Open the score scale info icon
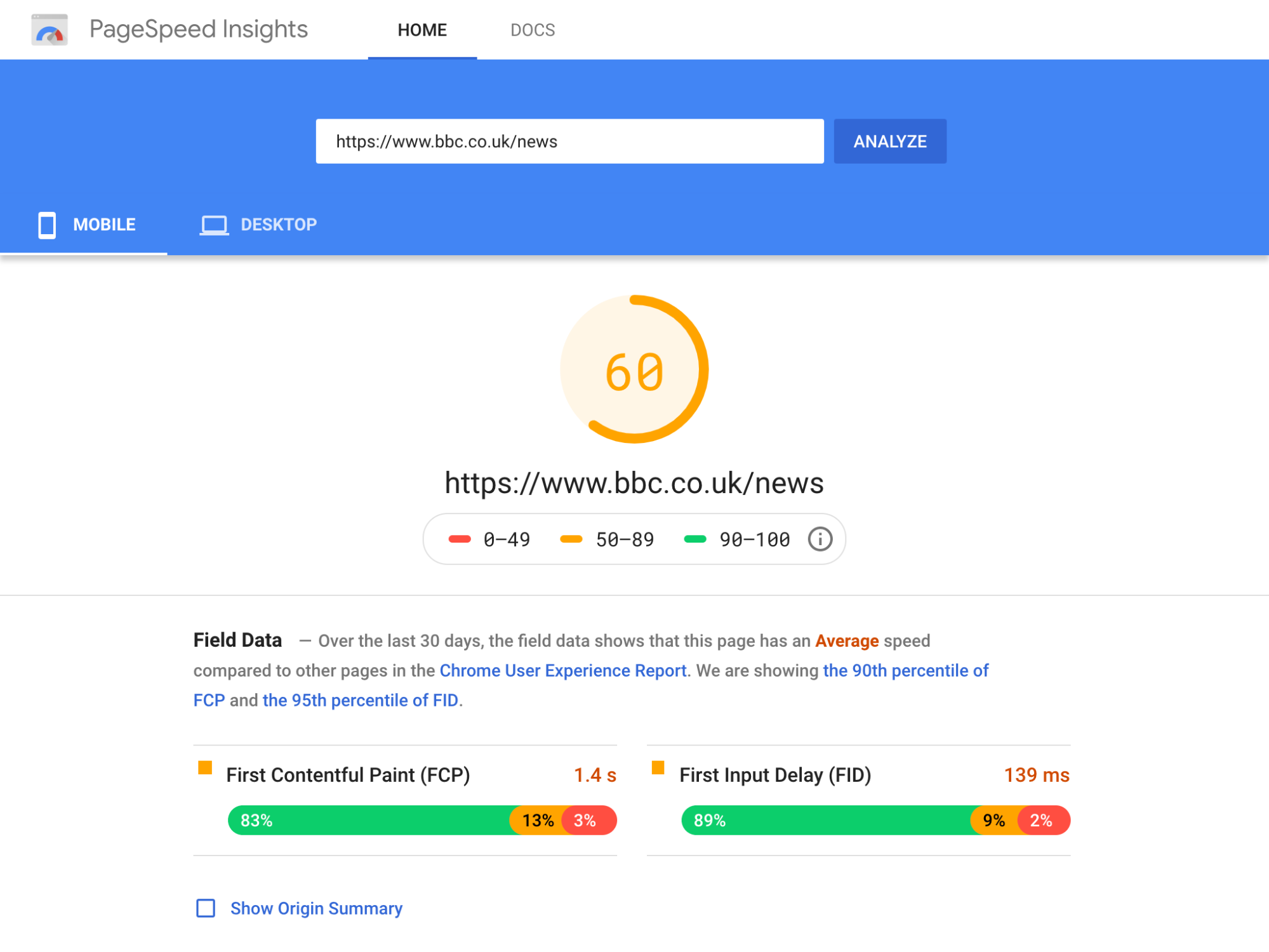The image size is (1269, 952). point(820,539)
